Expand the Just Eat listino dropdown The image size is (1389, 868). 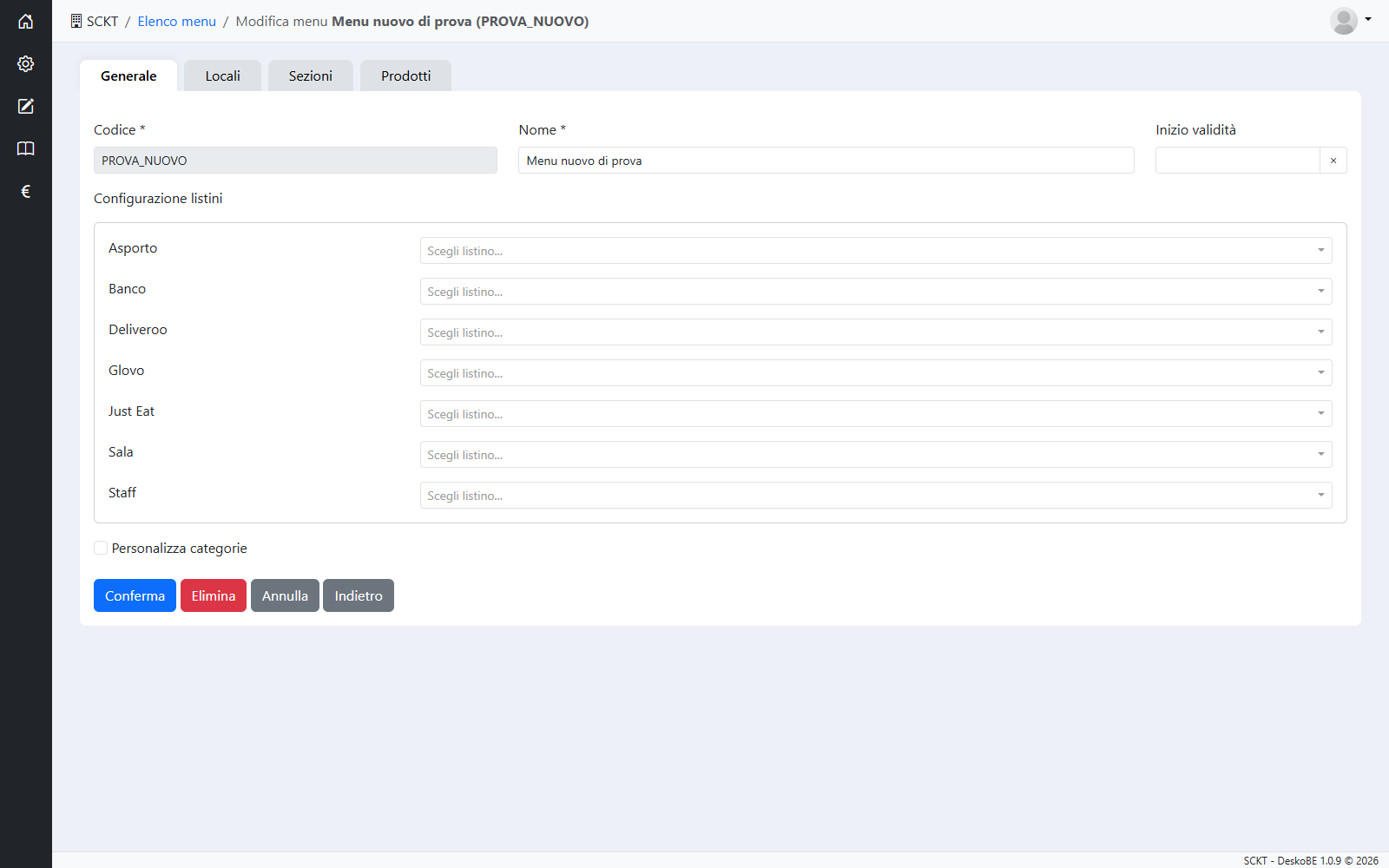(876, 414)
